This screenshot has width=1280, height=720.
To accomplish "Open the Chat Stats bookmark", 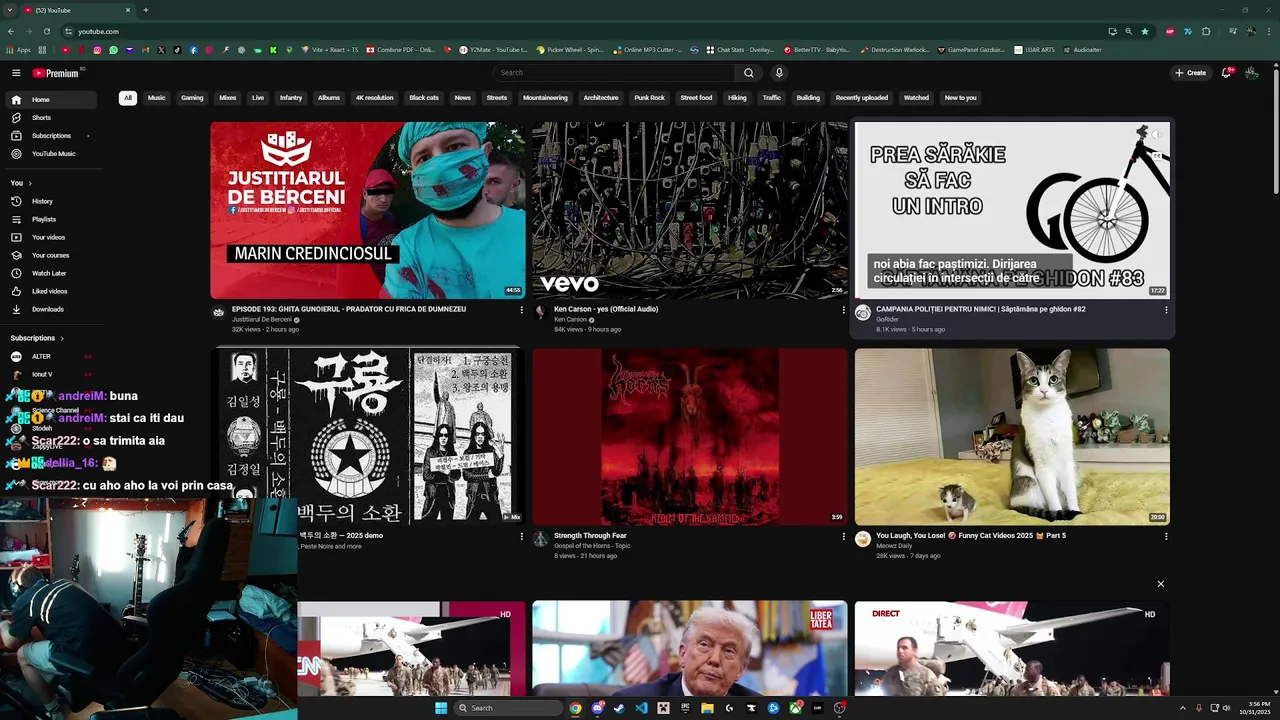I will coord(740,50).
